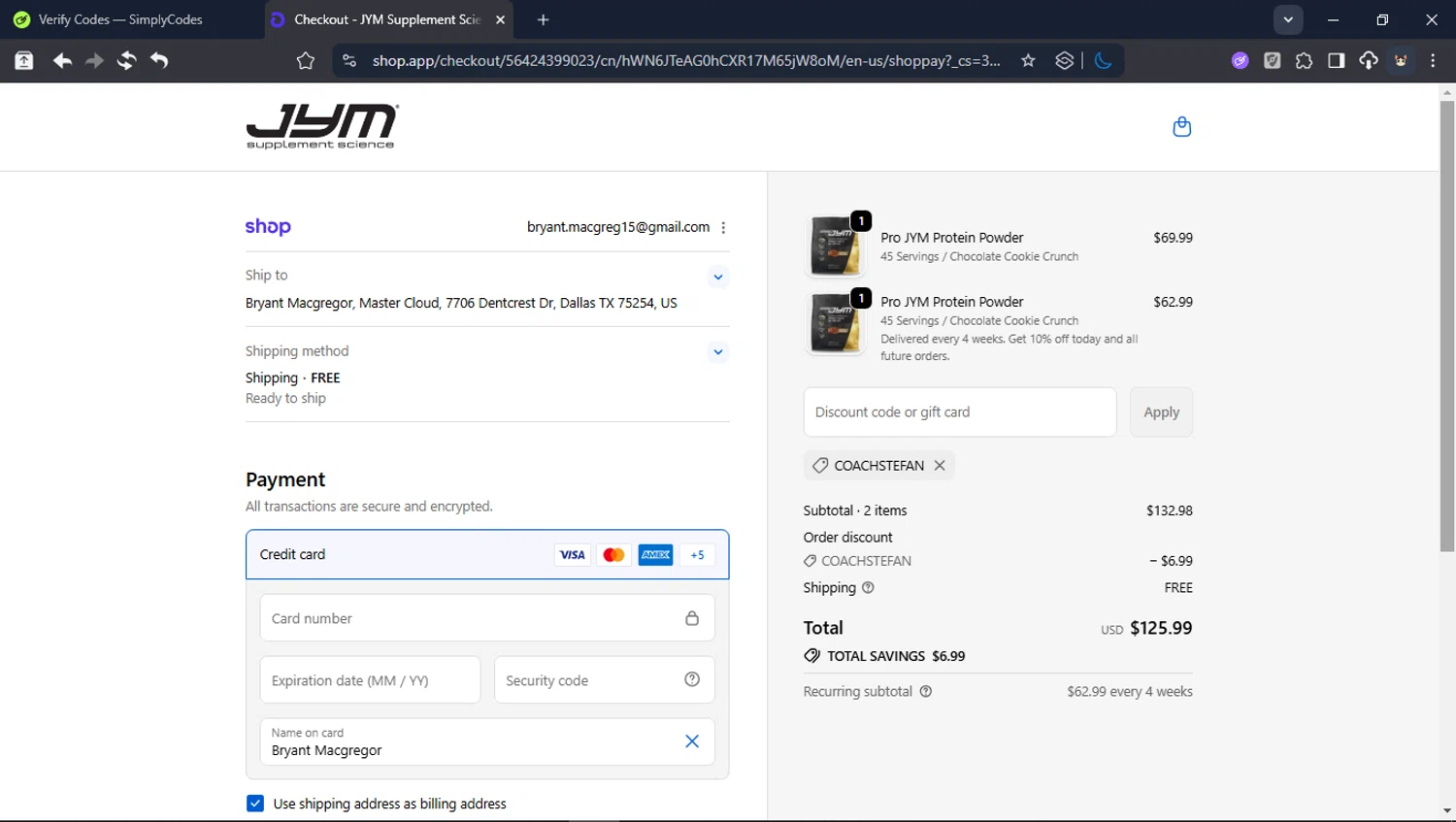Viewport: 1456px width, 822px height.
Task: View site information icon in address bar
Action: [x=349, y=61]
